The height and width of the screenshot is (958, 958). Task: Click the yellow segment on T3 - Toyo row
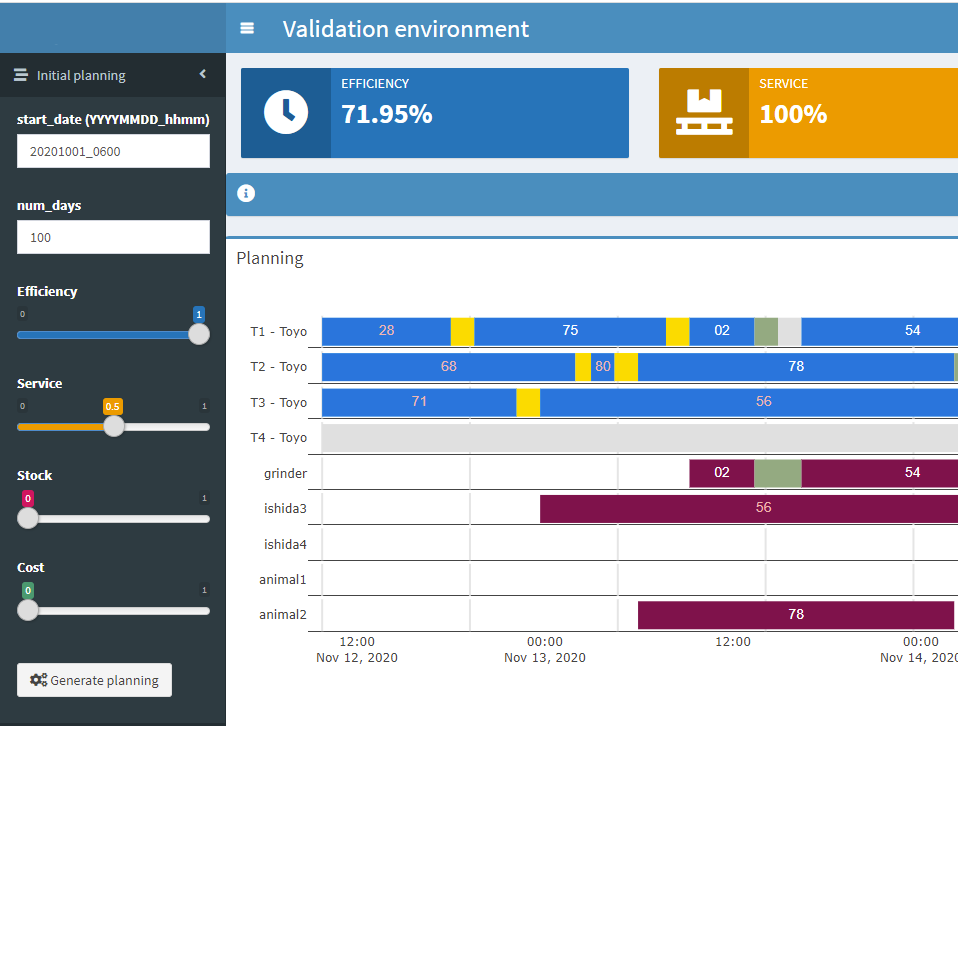pos(528,401)
